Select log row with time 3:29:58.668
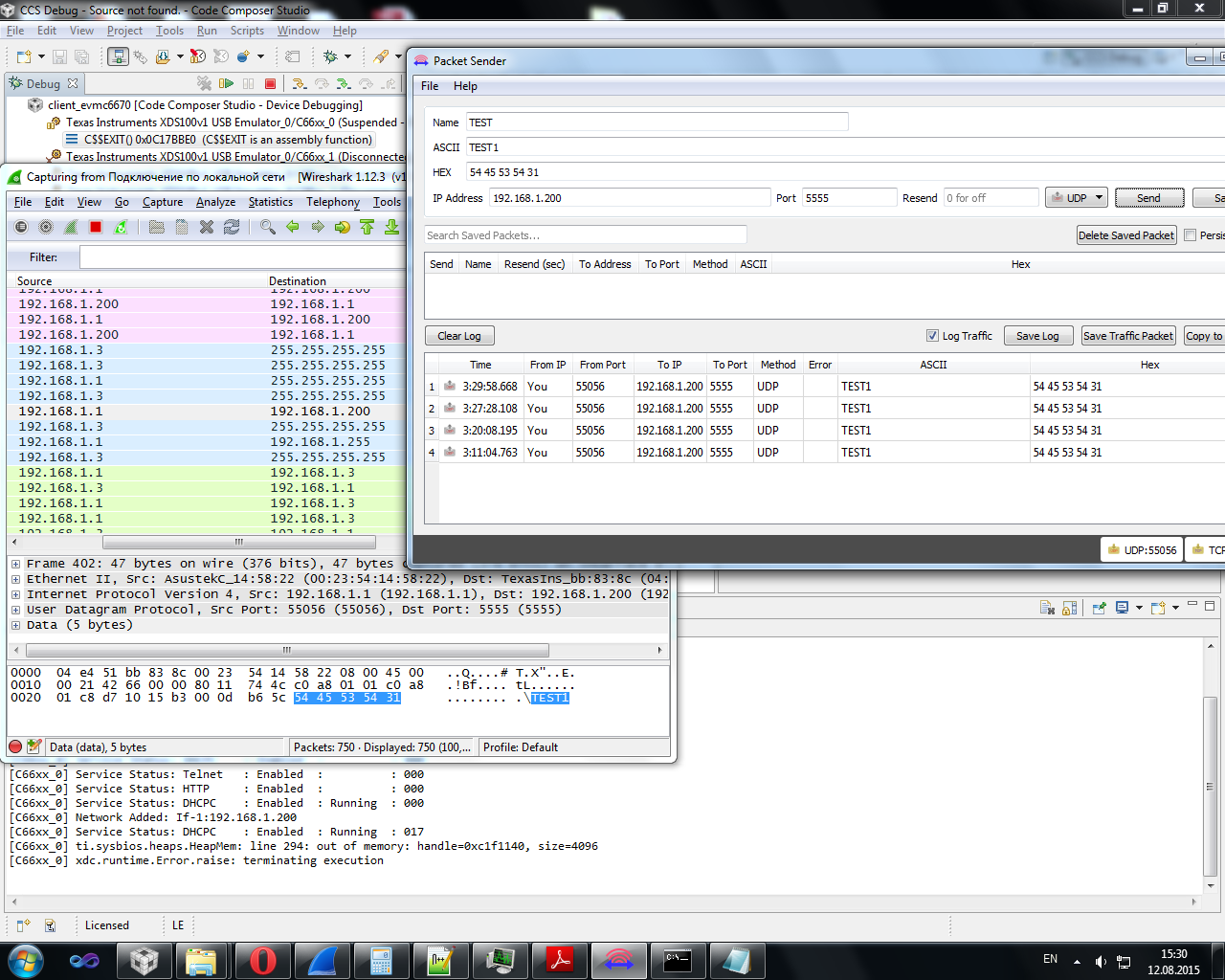 [x=824, y=387]
